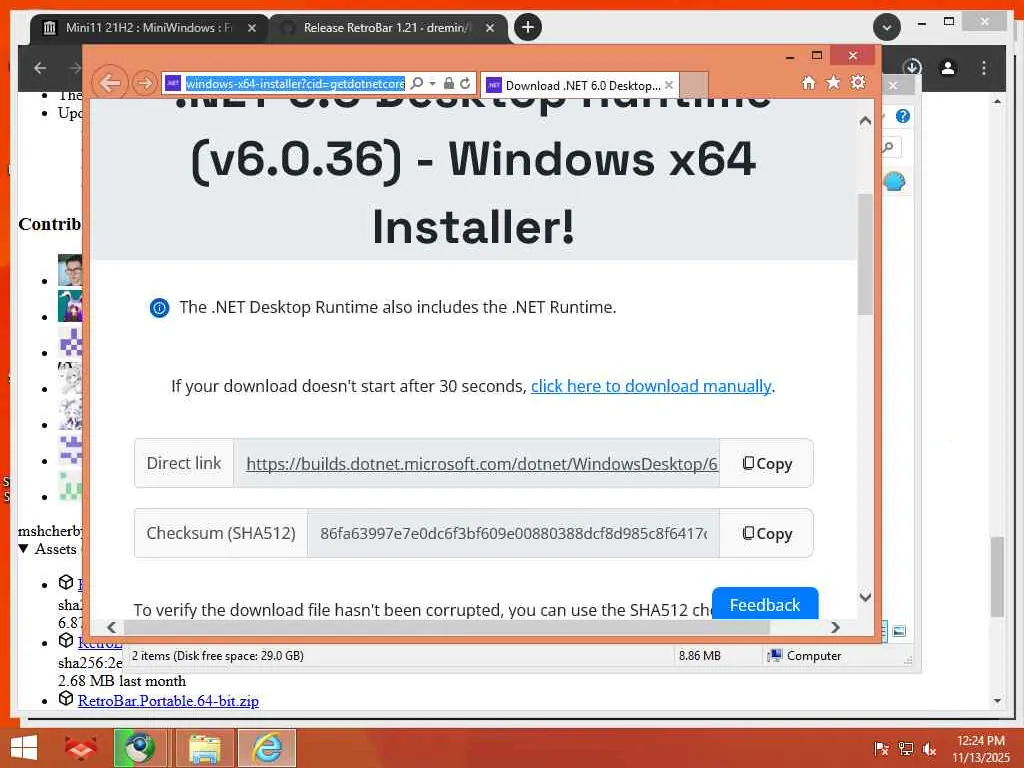
Task: Refresh the page in Internet Explorer
Action: [465, 84]
